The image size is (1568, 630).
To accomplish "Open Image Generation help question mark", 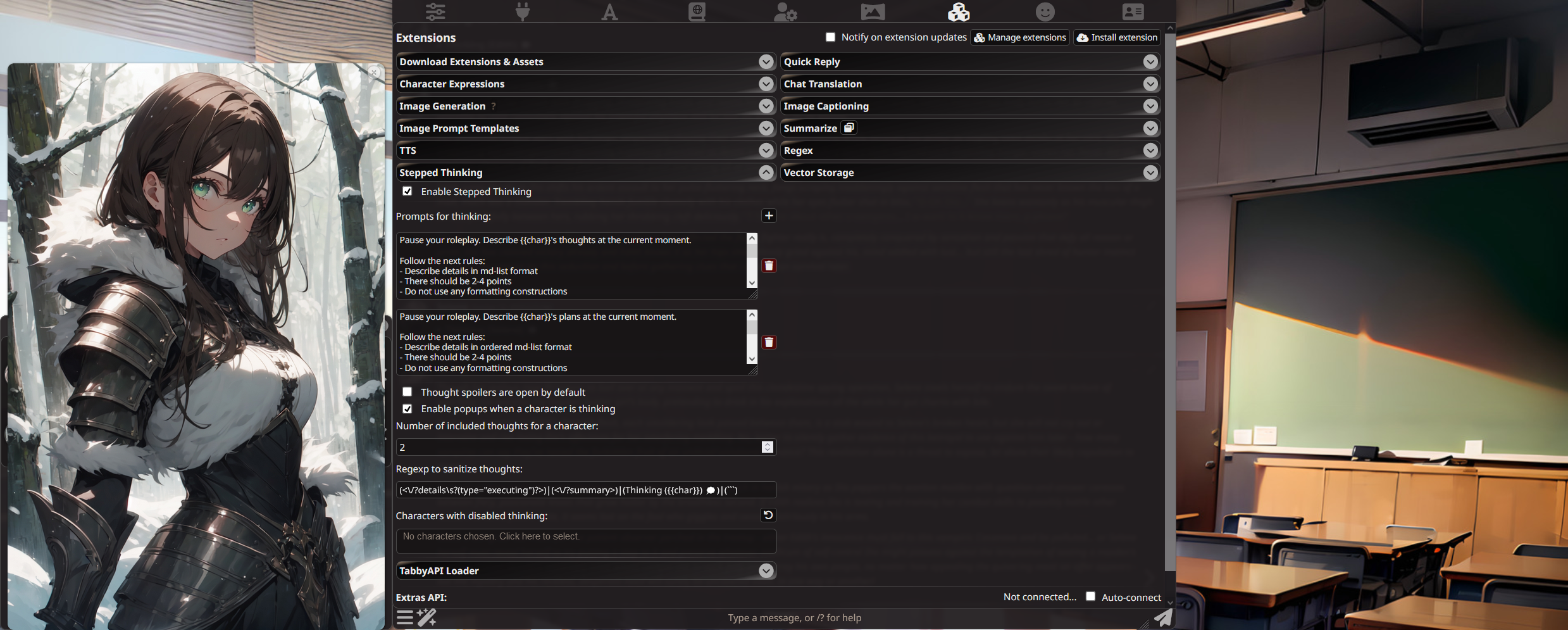I will click(494, 106).
